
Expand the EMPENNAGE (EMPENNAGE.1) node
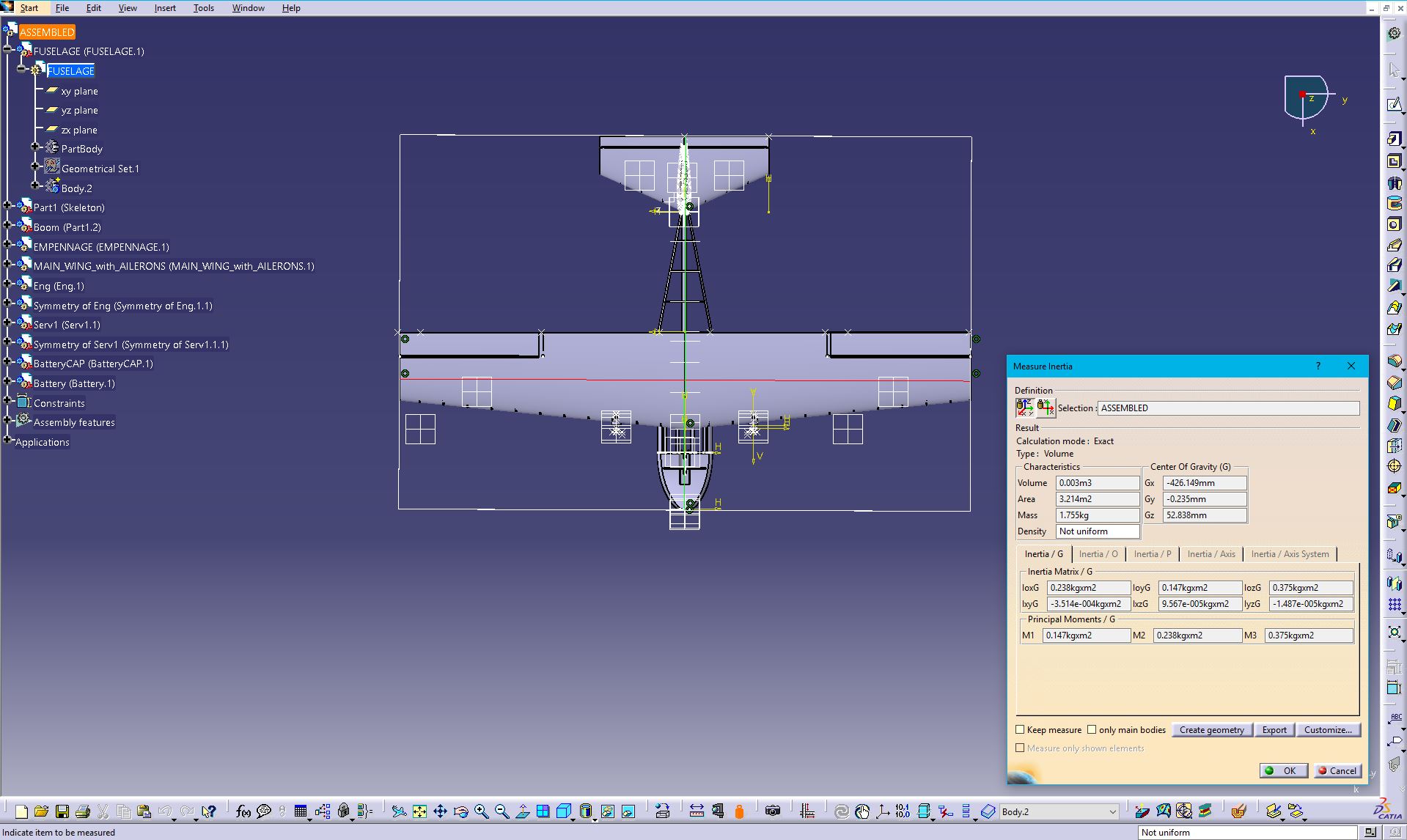click(8, 245)
